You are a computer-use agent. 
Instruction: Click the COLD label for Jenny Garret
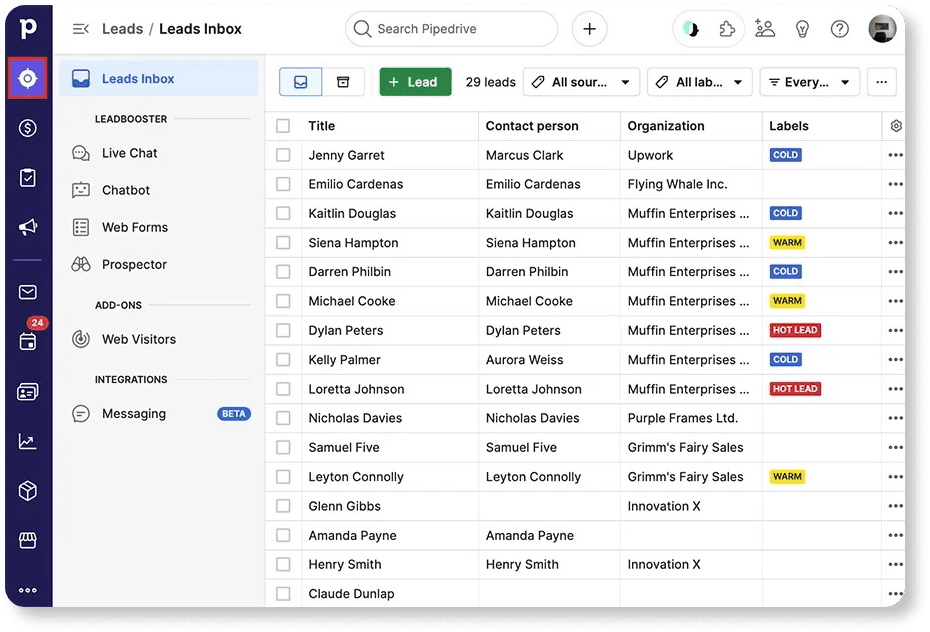(785, 155)
